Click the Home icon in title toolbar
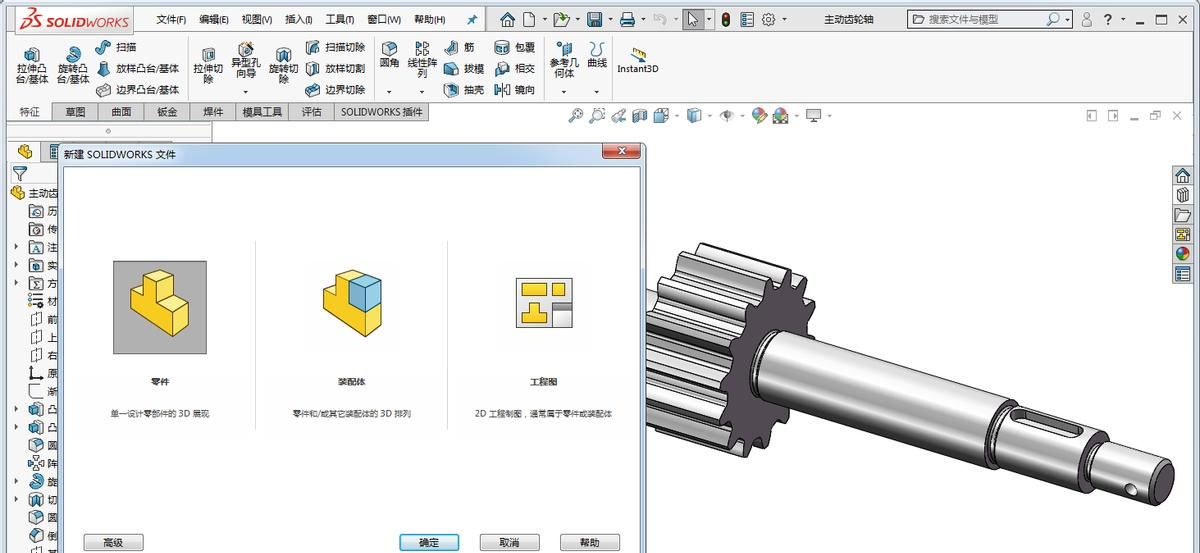Screen dimensions: 1200x553 (508, 19)
